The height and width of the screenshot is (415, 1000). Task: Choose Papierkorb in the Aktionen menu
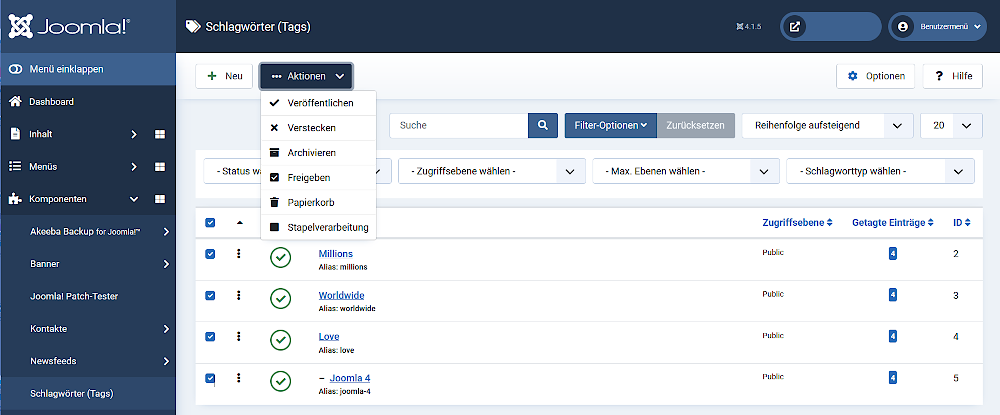(310, 202)
